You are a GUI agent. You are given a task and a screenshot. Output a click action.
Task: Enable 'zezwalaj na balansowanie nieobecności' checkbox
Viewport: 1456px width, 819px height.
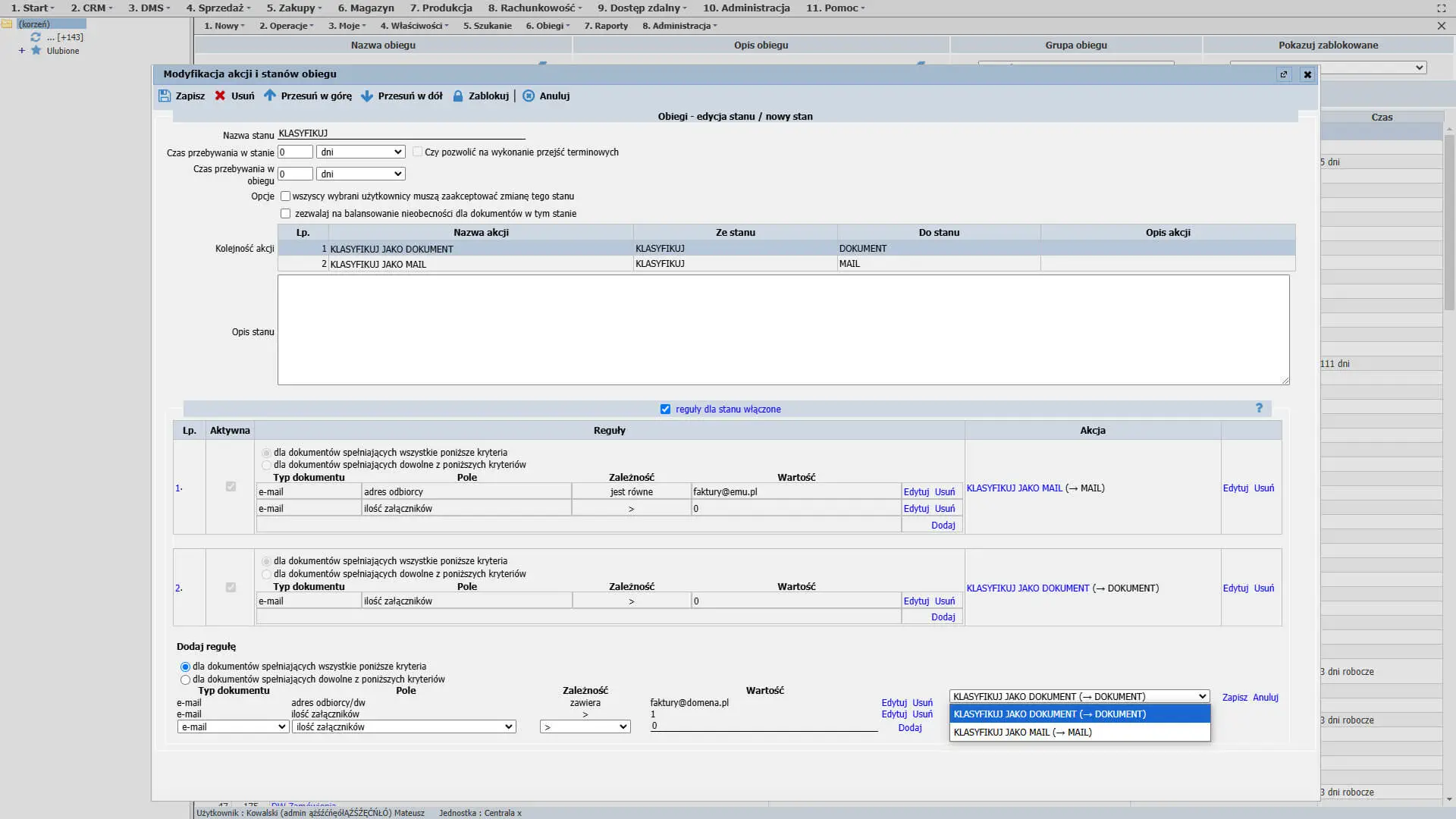(286, 214)
